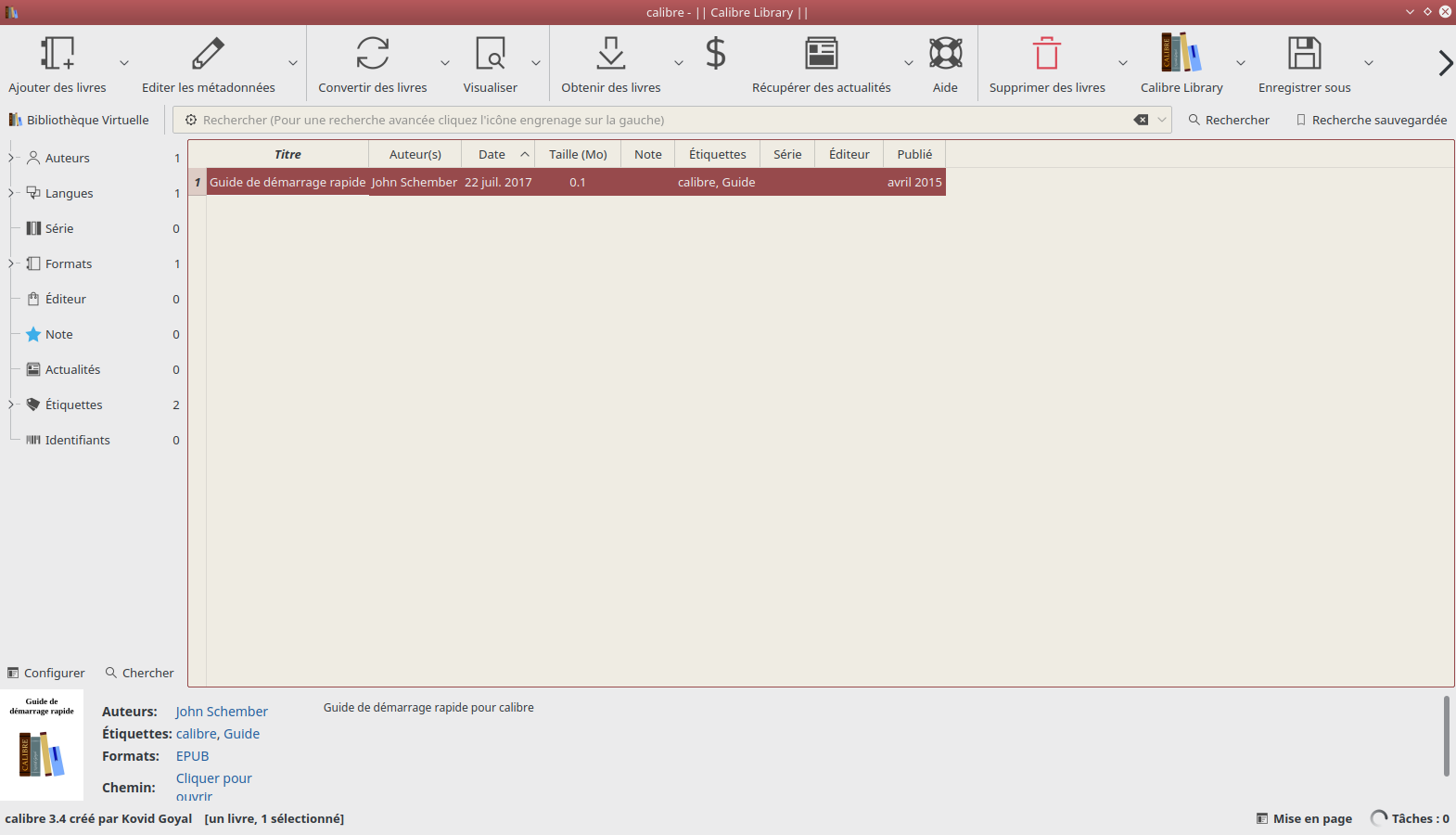Expand the Langues tree node
This screenshot has height=835, width=1456.
[11, 193]
